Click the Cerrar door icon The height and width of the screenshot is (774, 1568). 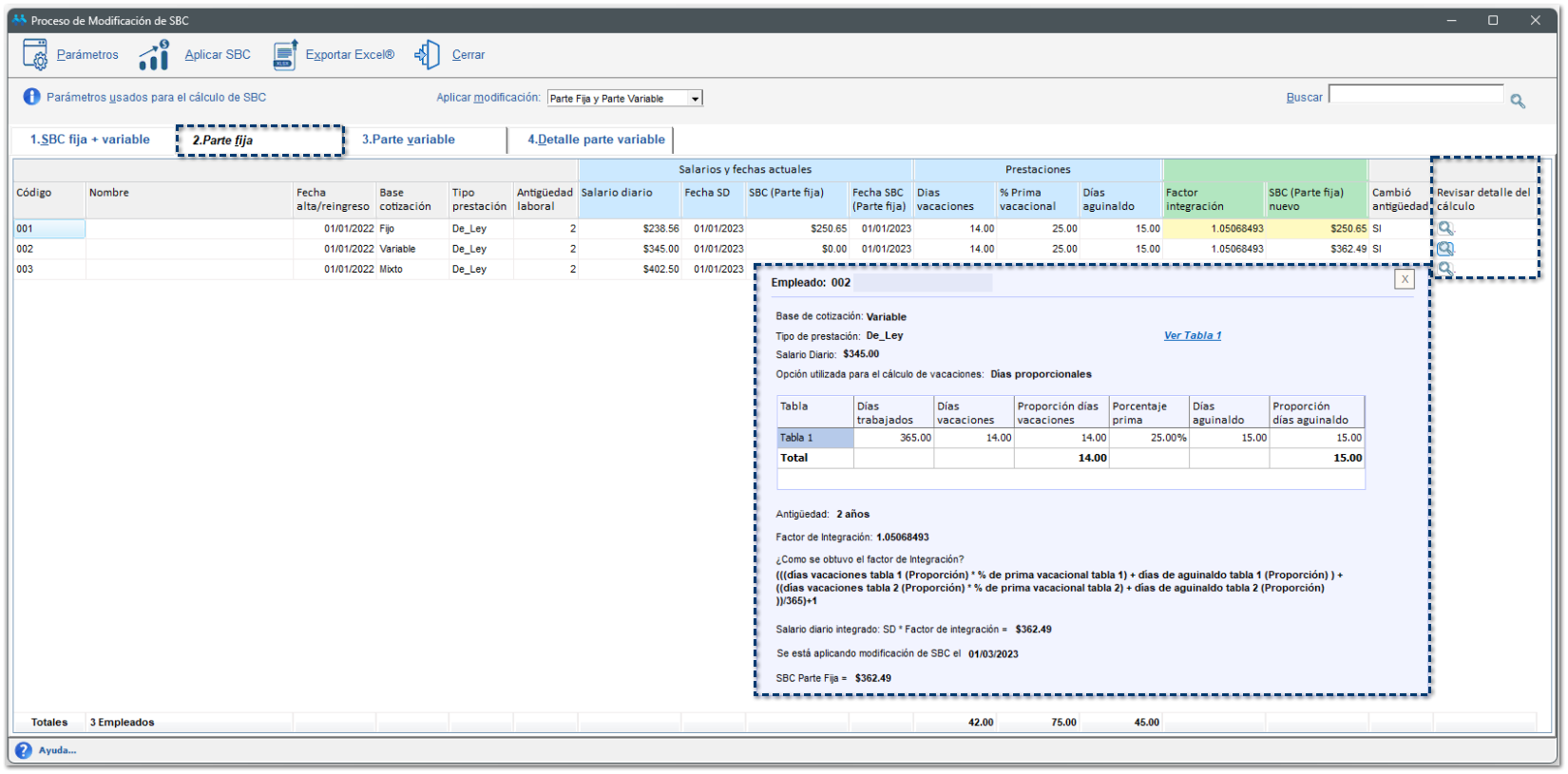[x=428, y=55]
